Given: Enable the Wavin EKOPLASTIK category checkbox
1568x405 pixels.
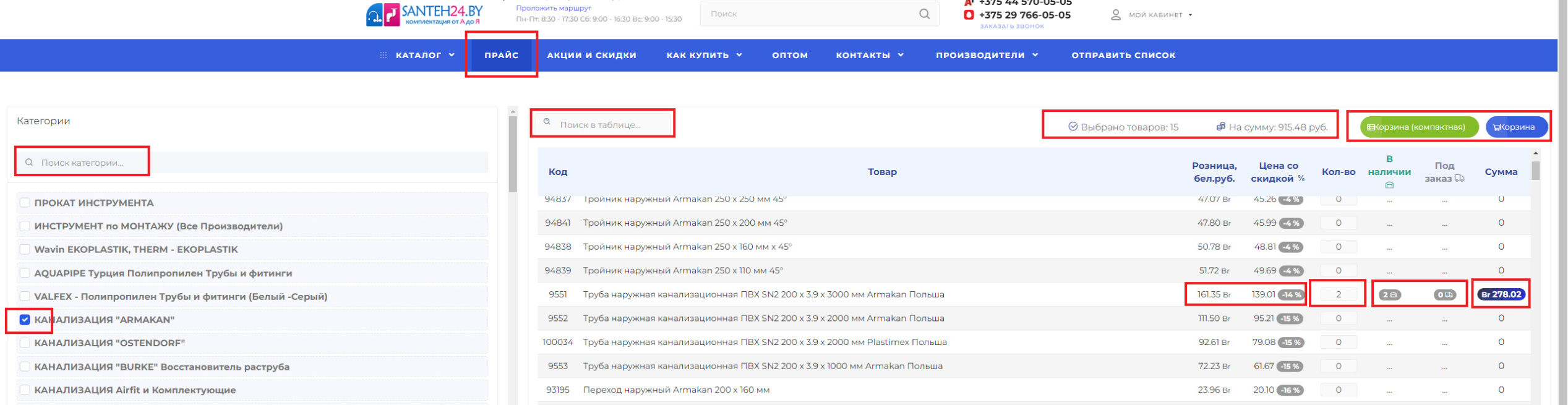Looking at the screenshot, I should tap(25, 249).
